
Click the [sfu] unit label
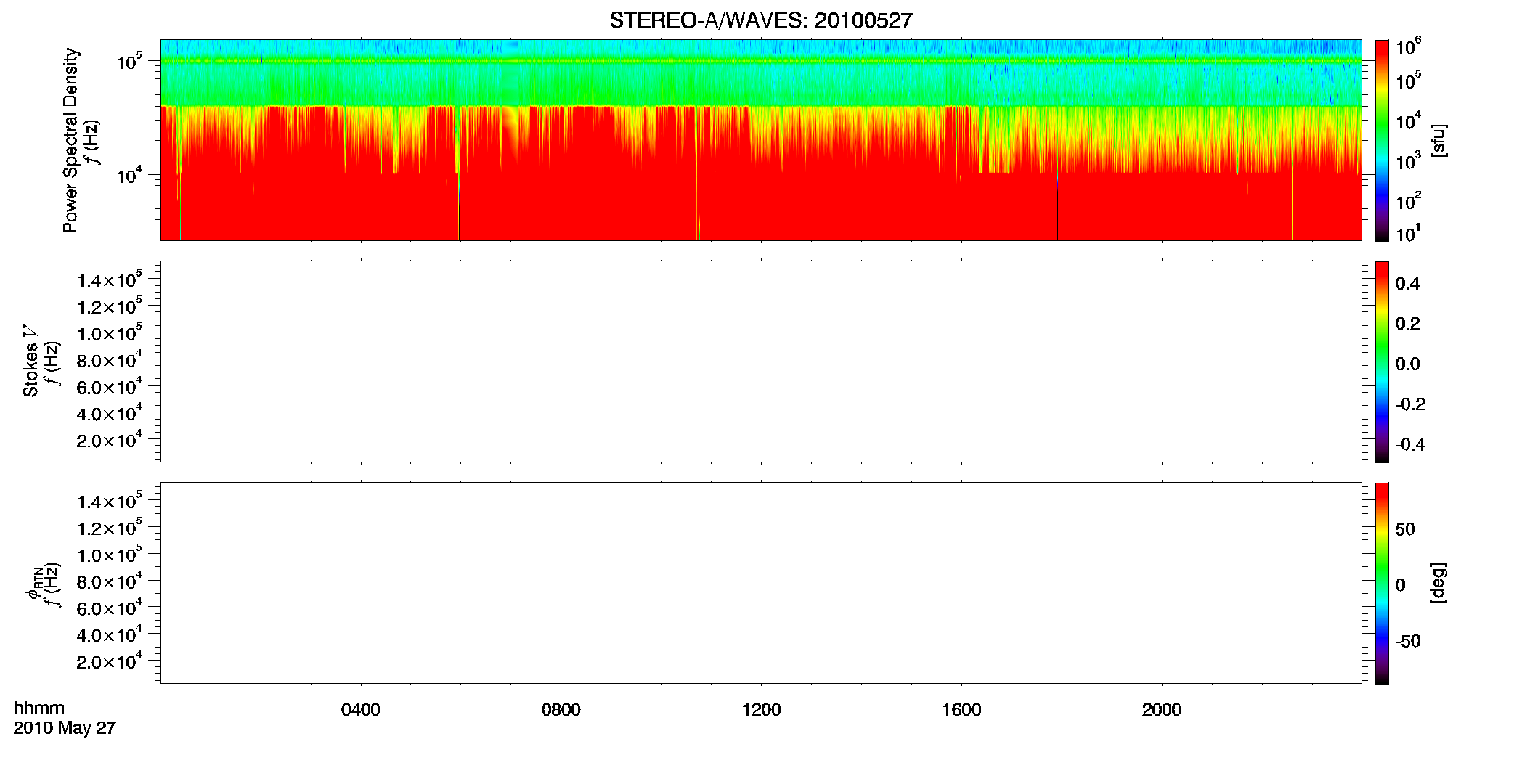coord(1438,140)
